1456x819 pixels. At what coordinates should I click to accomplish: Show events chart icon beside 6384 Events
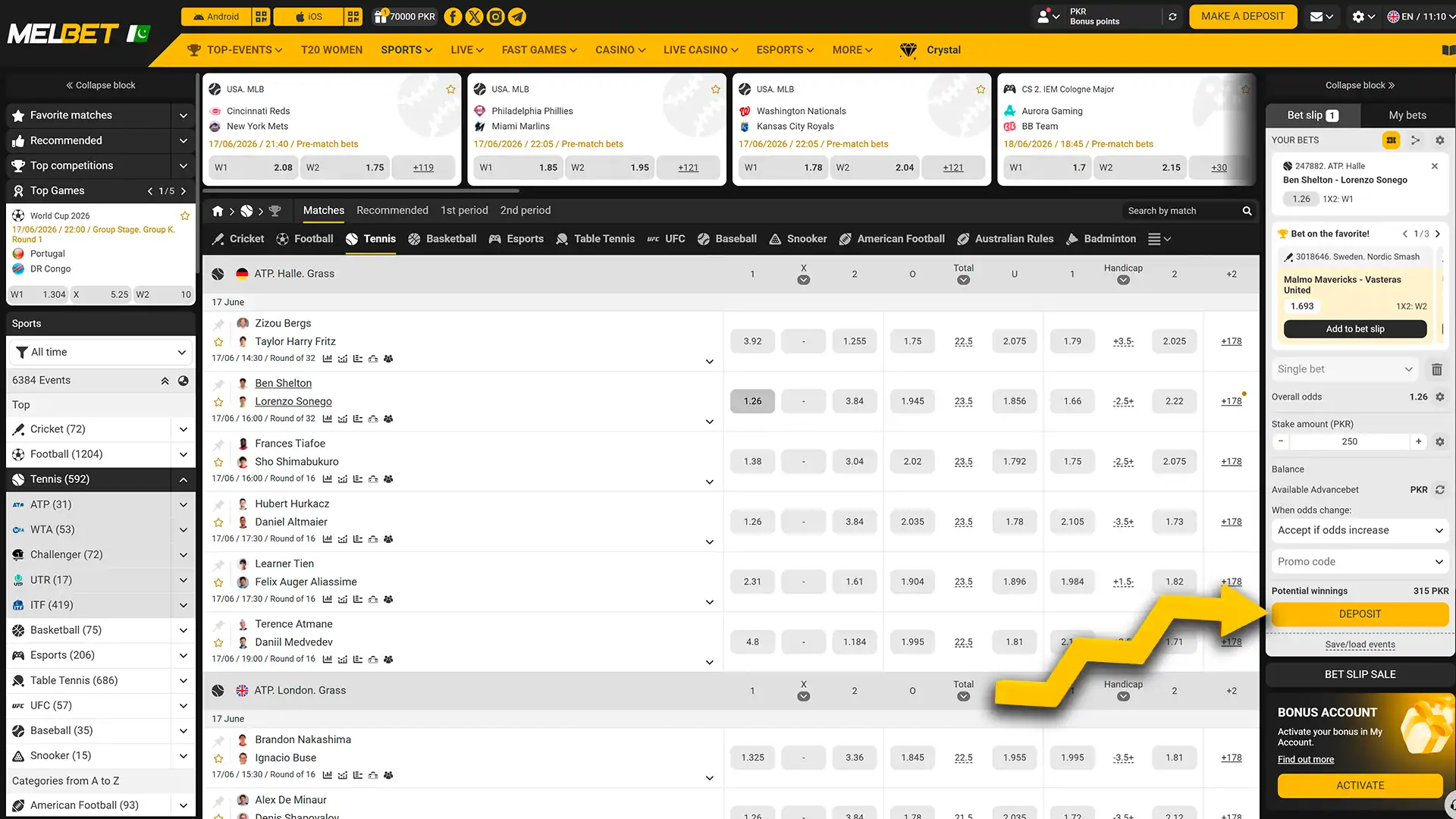pos(184,381)
